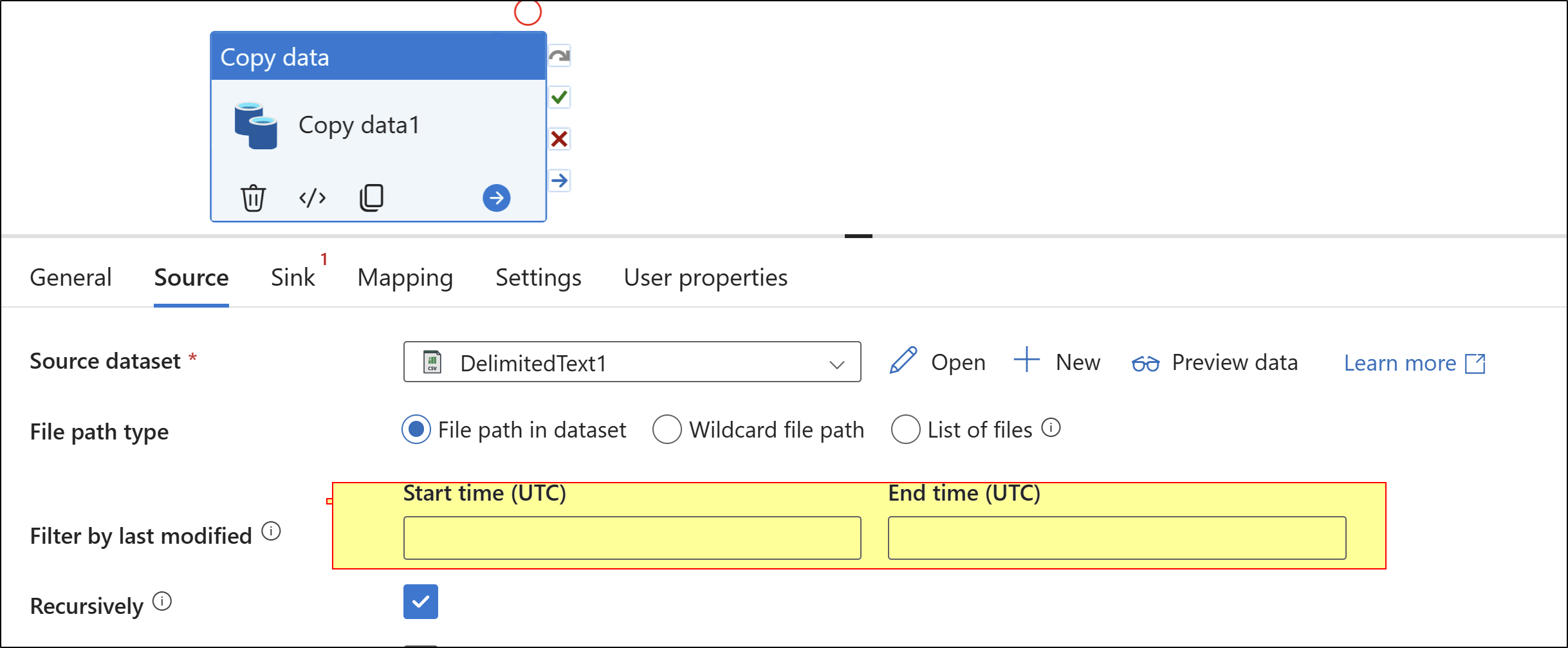This screenshot has width=1568, height=648.
Task: Clone the Copy data1 activity
Action: tap(371, 198)
